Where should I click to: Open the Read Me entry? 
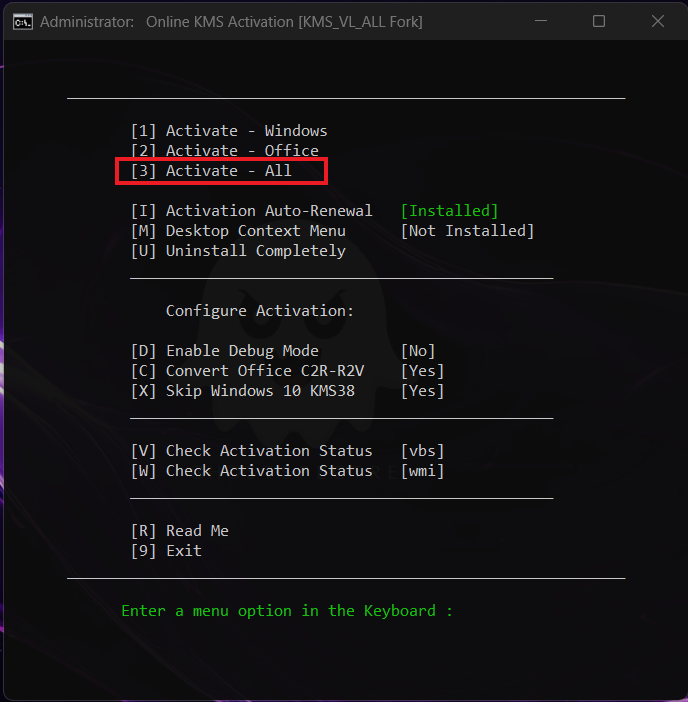coord(180,531)
